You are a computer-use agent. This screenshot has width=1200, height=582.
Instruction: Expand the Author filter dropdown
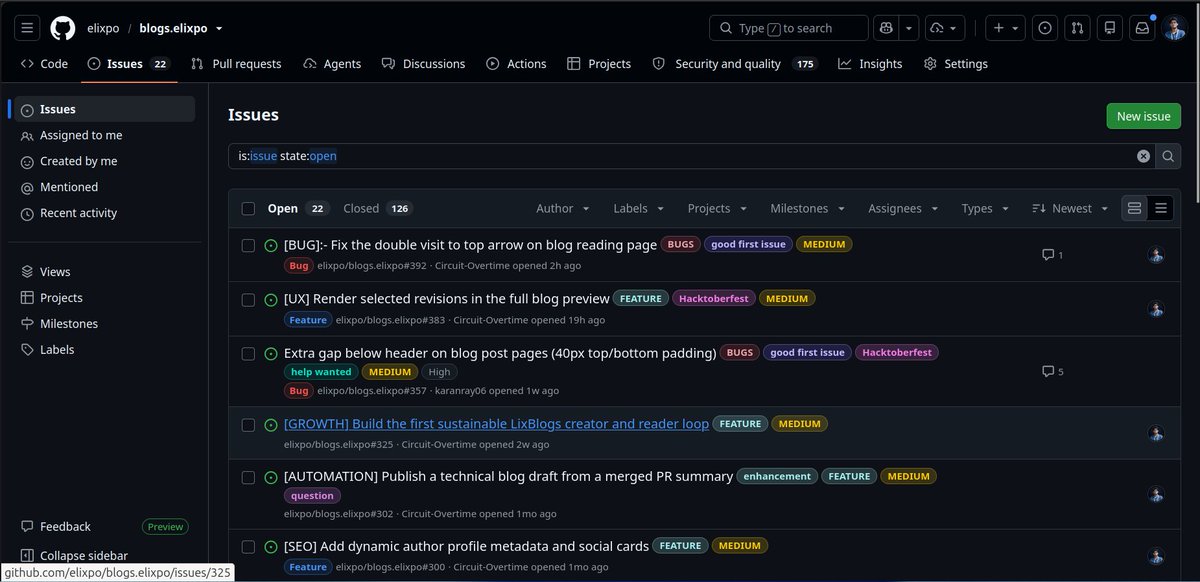coord(563,208)
